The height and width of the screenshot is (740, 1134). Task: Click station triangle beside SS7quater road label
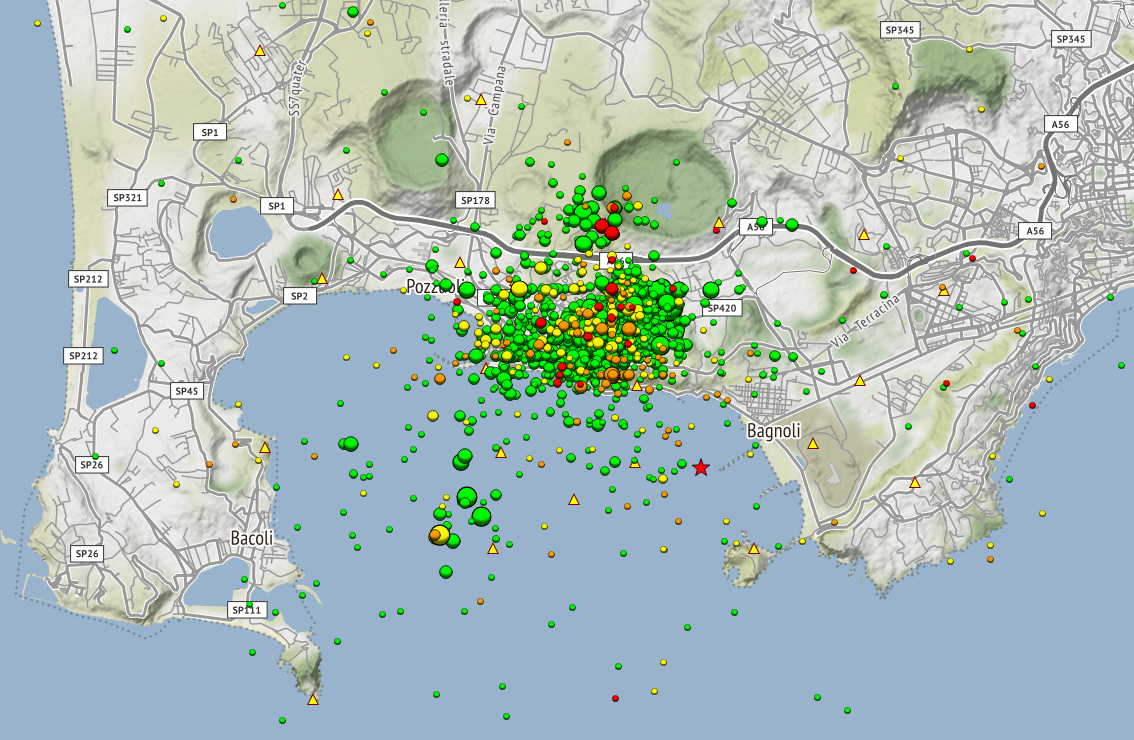pyautogui.click(x=260, y=51)
